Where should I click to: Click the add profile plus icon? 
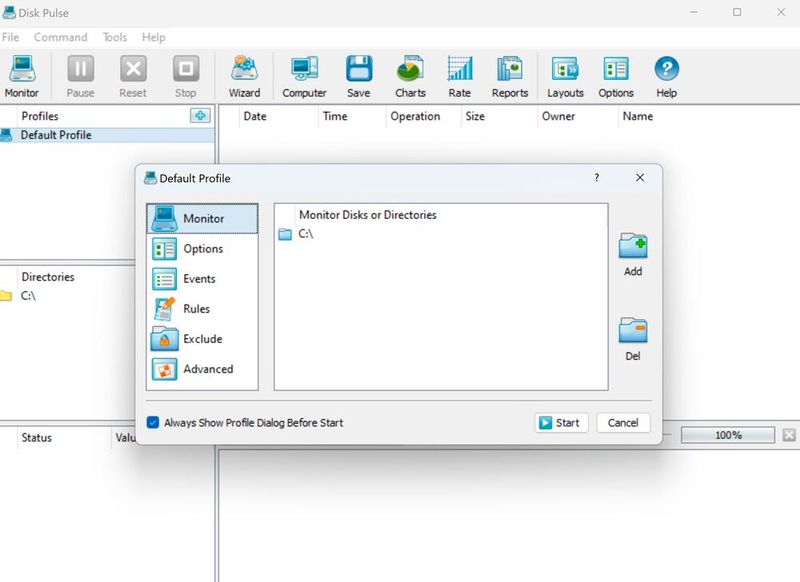[x=201, y=116]
